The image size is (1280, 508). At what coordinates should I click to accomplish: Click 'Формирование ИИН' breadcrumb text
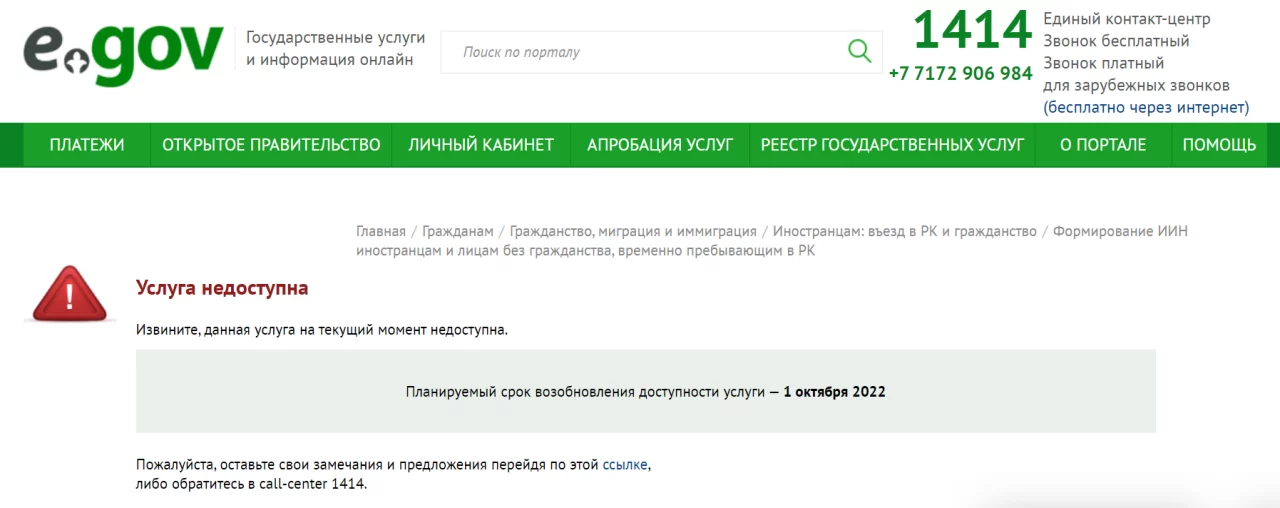(x=1120, y=231)
